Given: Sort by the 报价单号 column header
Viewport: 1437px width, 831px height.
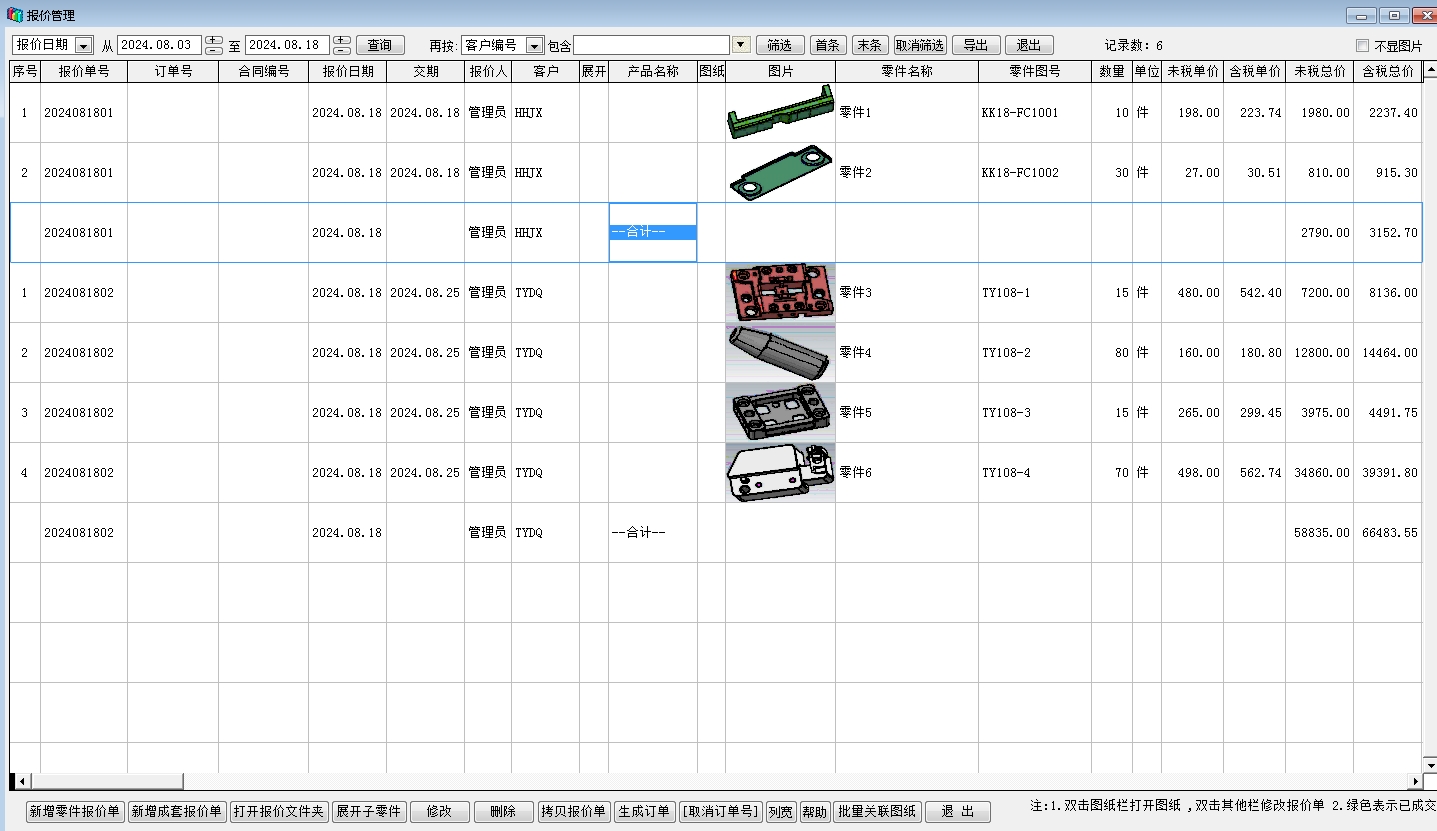Looking at the screenshot, I should (84, 72).
